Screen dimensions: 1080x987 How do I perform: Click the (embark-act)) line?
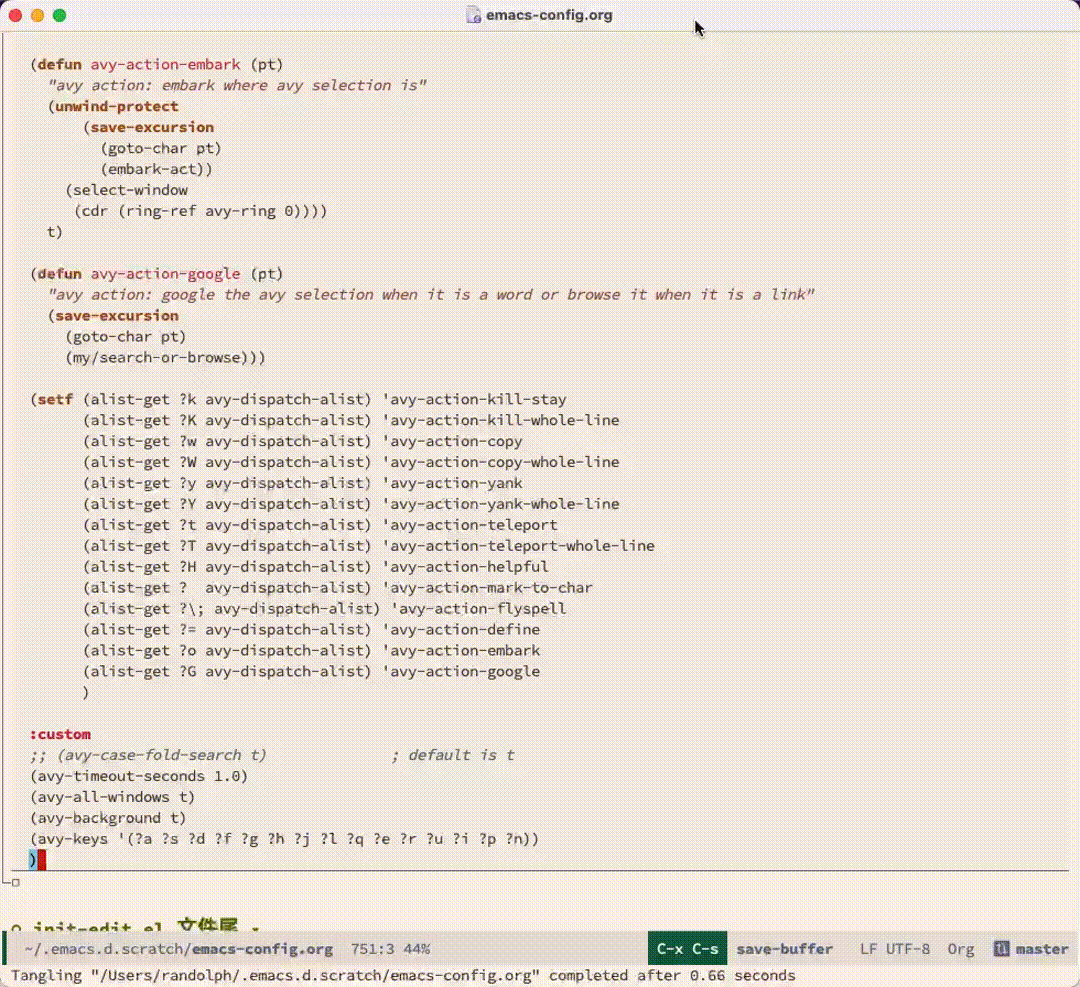pyautogui.click(x=156, y=169)
